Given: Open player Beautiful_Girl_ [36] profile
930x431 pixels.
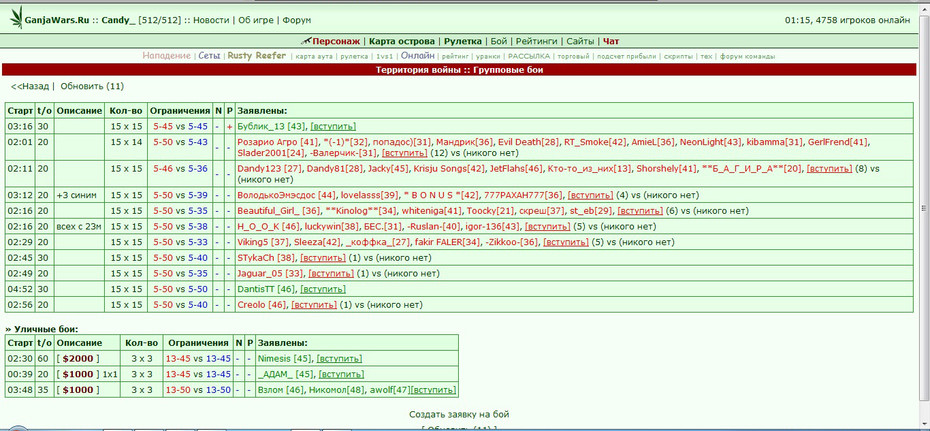Looking at the screenshot, I should pyautogui.click(x=279, y=210).
